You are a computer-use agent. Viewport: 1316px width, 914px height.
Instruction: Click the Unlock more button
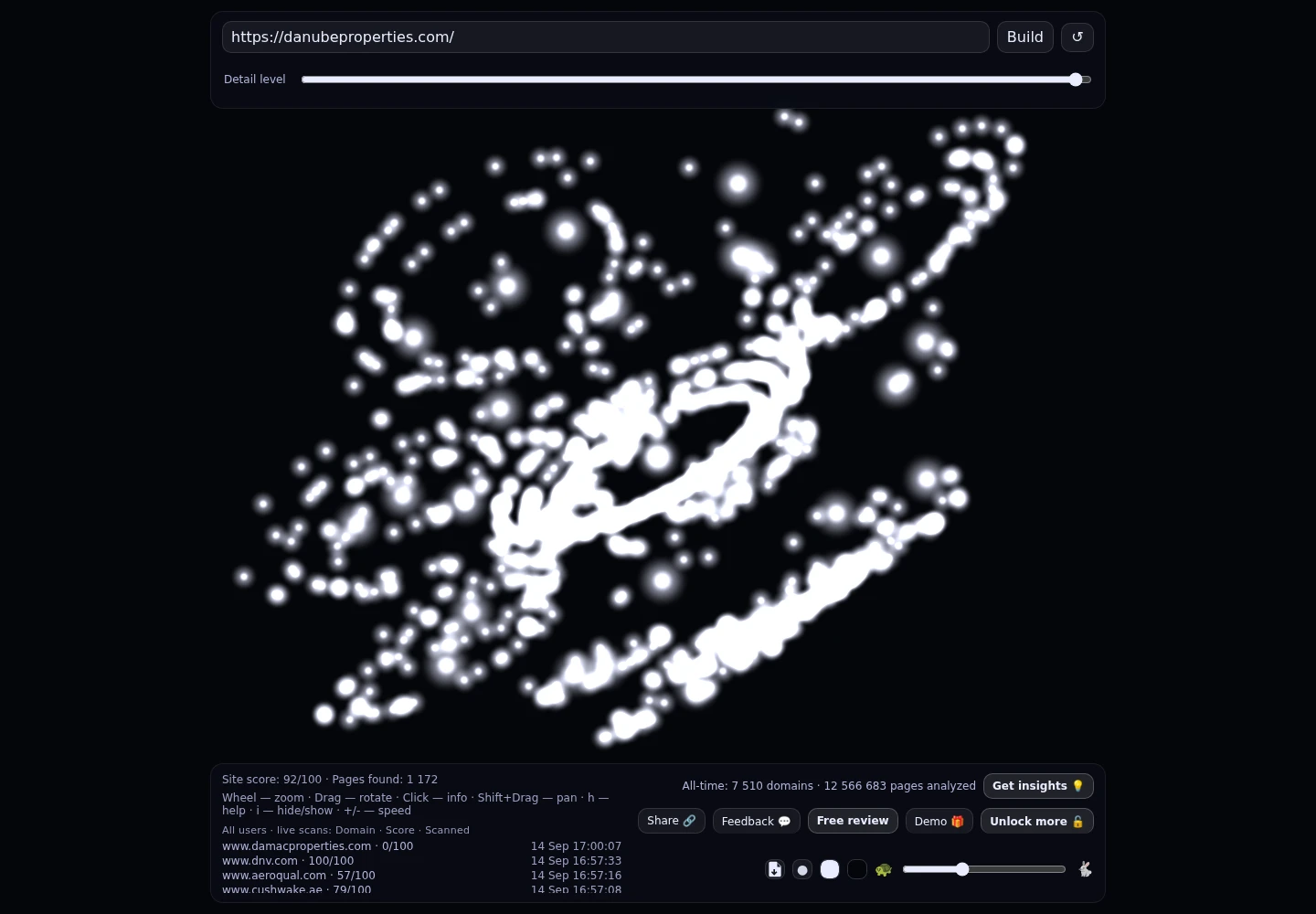click(1037, 821)
